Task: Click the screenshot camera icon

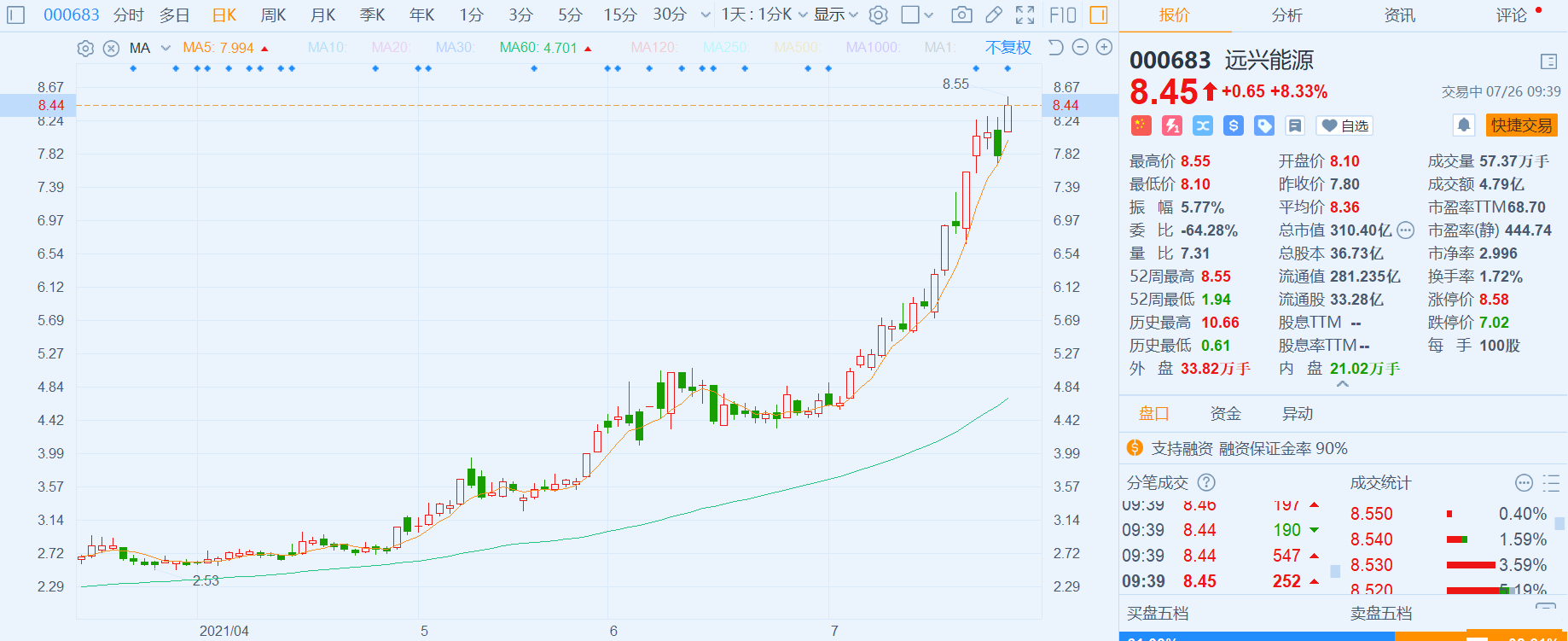Action: 961,15
